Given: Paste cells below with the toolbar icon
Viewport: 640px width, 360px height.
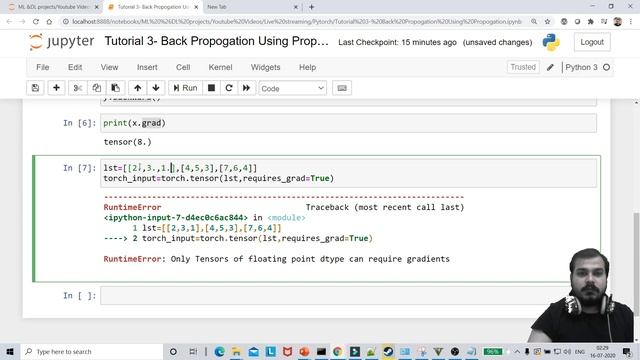Looking at the screenshot, I should 116,88.
